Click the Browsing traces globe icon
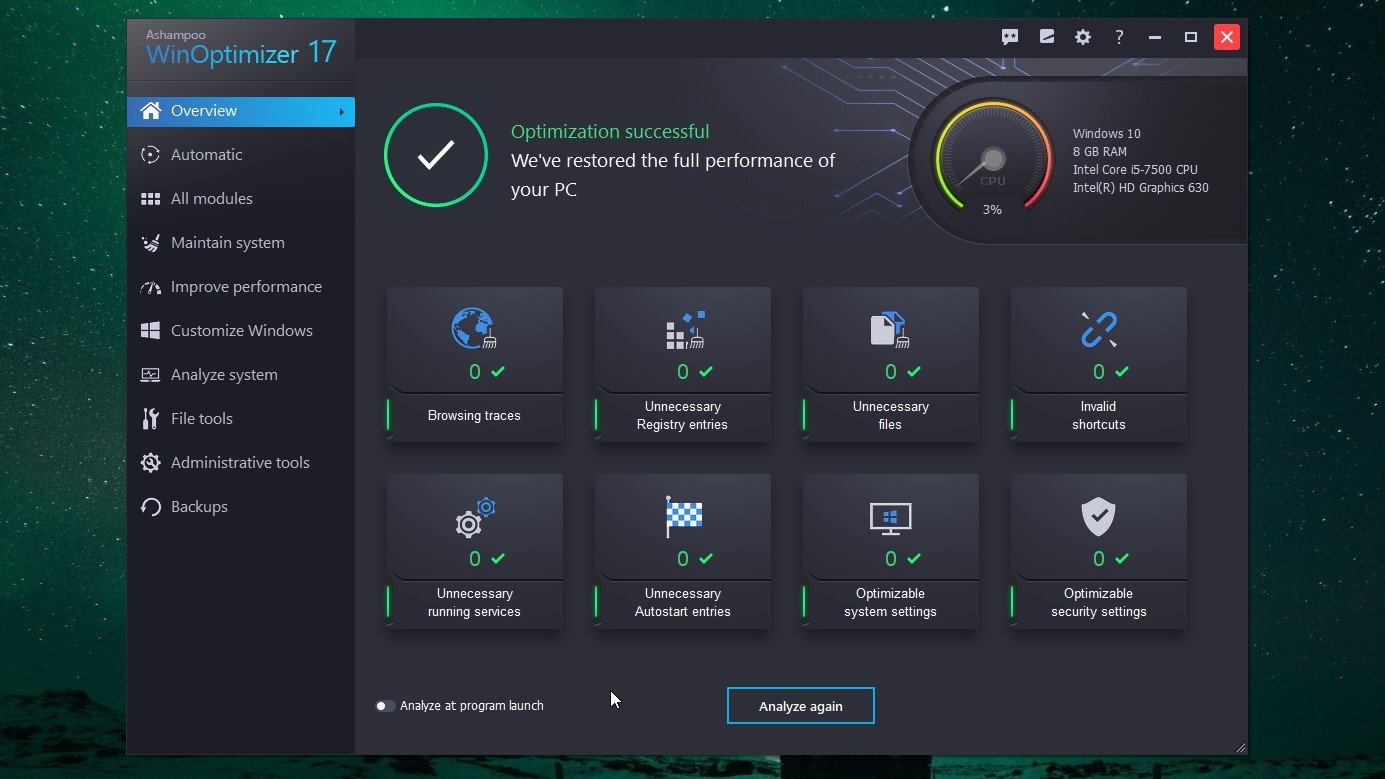The width and height of the screenshot is (1385, 779). (474, 328)
